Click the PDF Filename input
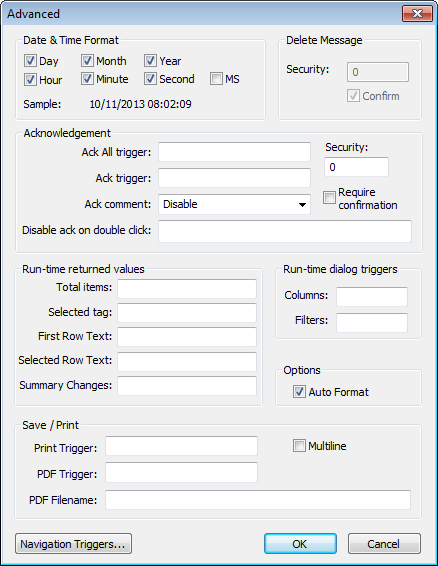Image resolution: width=438 pixels, height=566 pixels. click(x=258, y=500)
